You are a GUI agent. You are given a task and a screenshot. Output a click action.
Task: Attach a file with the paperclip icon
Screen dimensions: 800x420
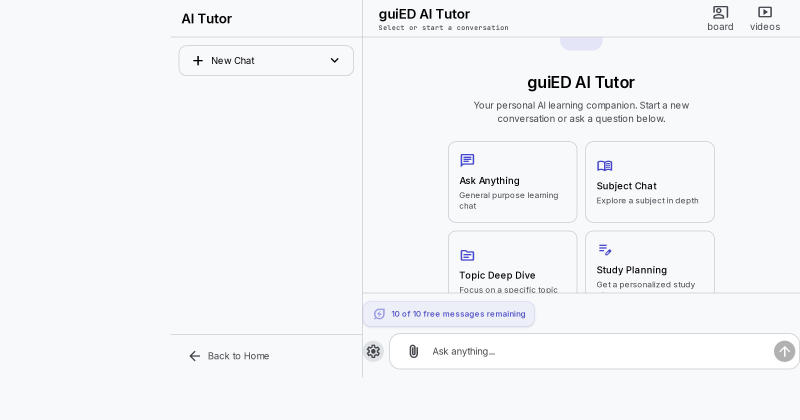coord(413,351)
